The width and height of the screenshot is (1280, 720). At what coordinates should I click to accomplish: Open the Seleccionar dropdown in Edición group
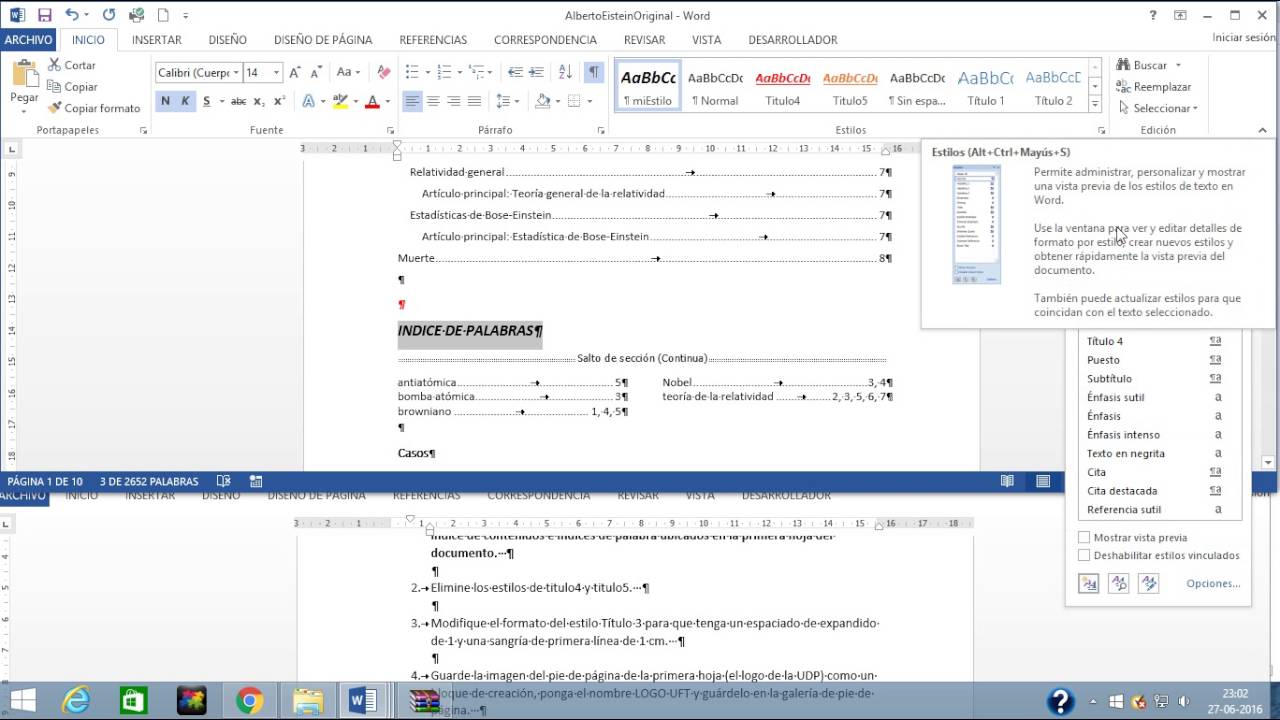click(x=1158, y=108)
